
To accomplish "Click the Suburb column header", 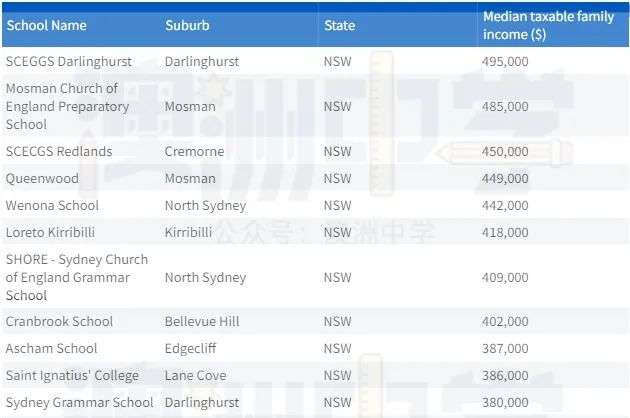I will [187, 25].
